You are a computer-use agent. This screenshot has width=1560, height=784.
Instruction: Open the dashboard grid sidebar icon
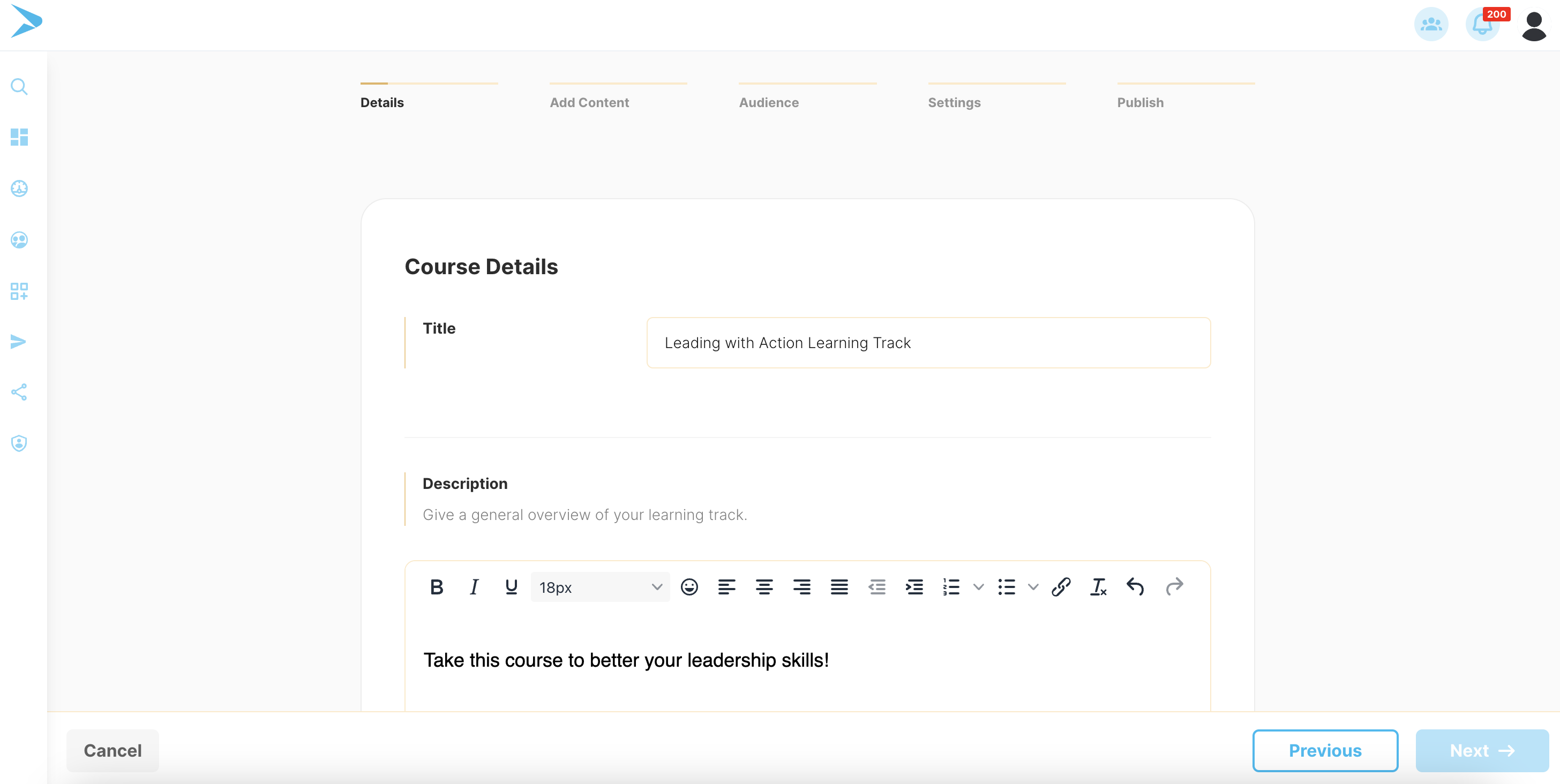coord(19,138)
